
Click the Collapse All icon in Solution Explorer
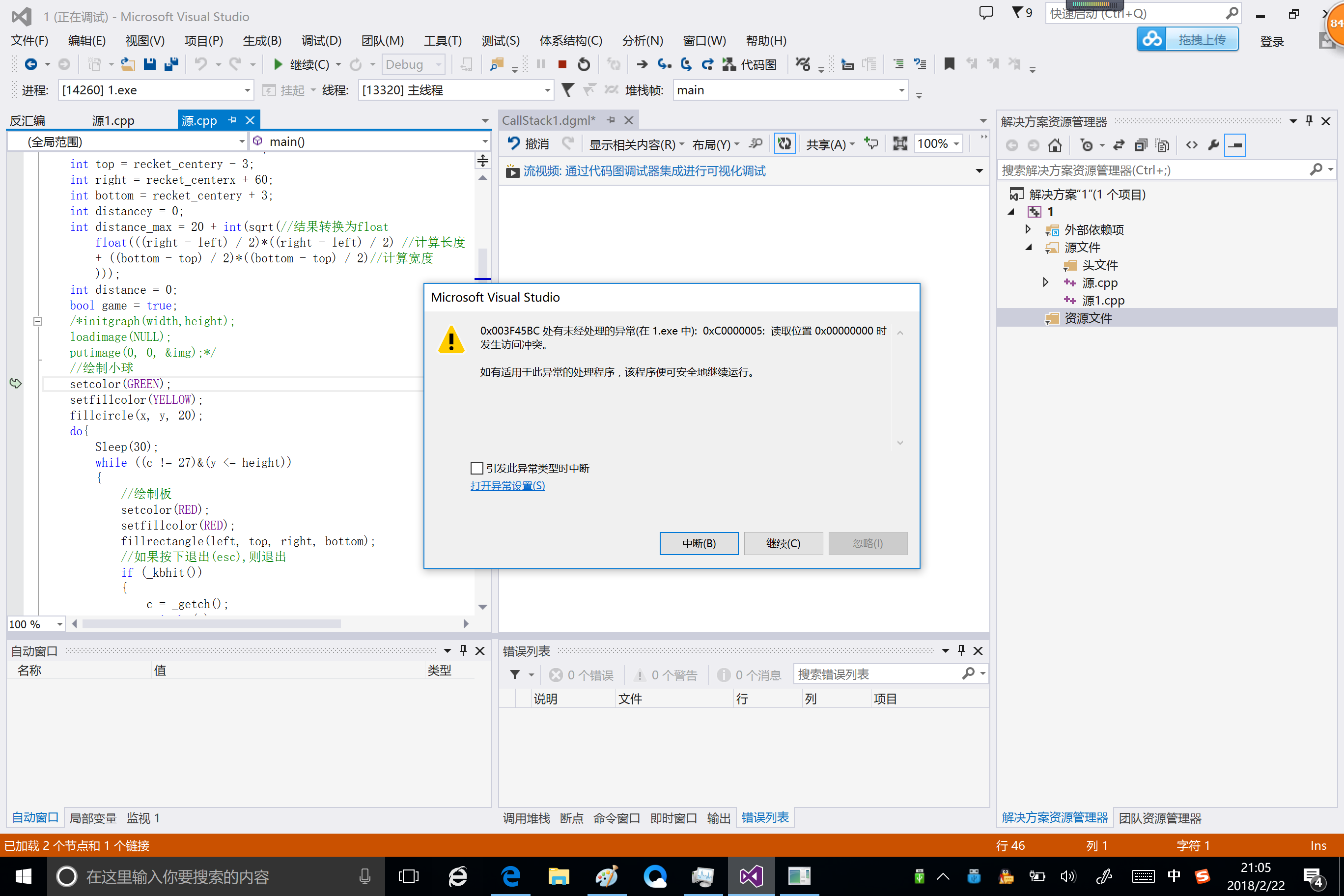click(x=1141, y=146)
